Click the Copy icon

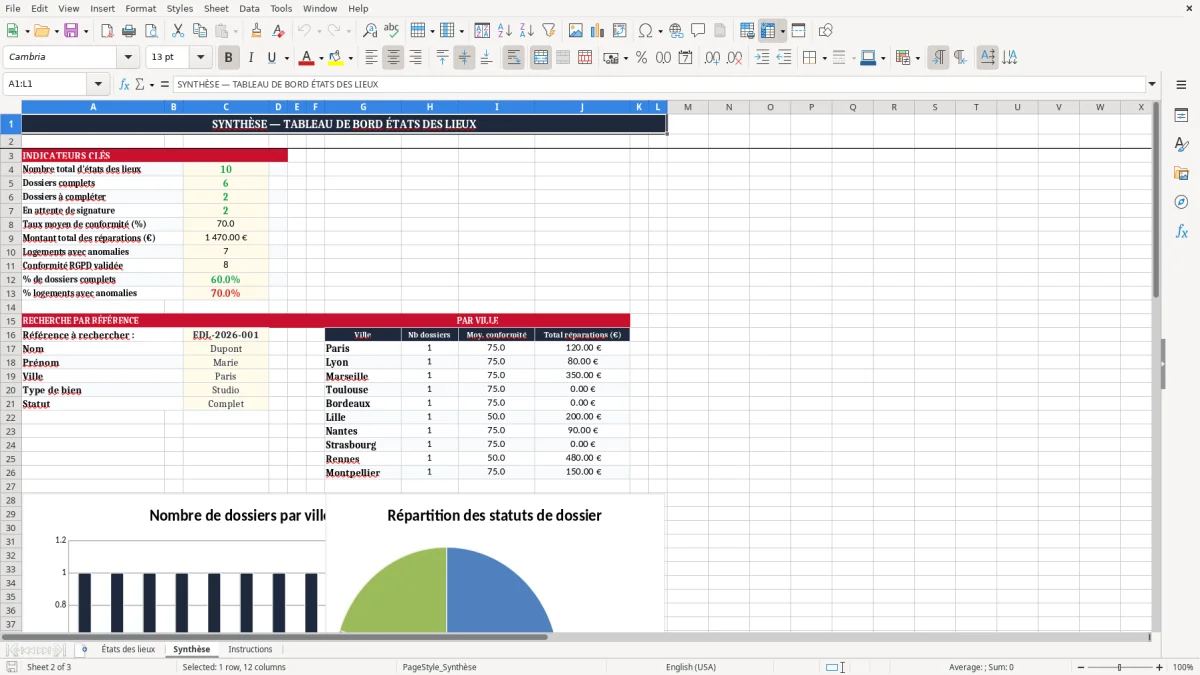point(200,31)
